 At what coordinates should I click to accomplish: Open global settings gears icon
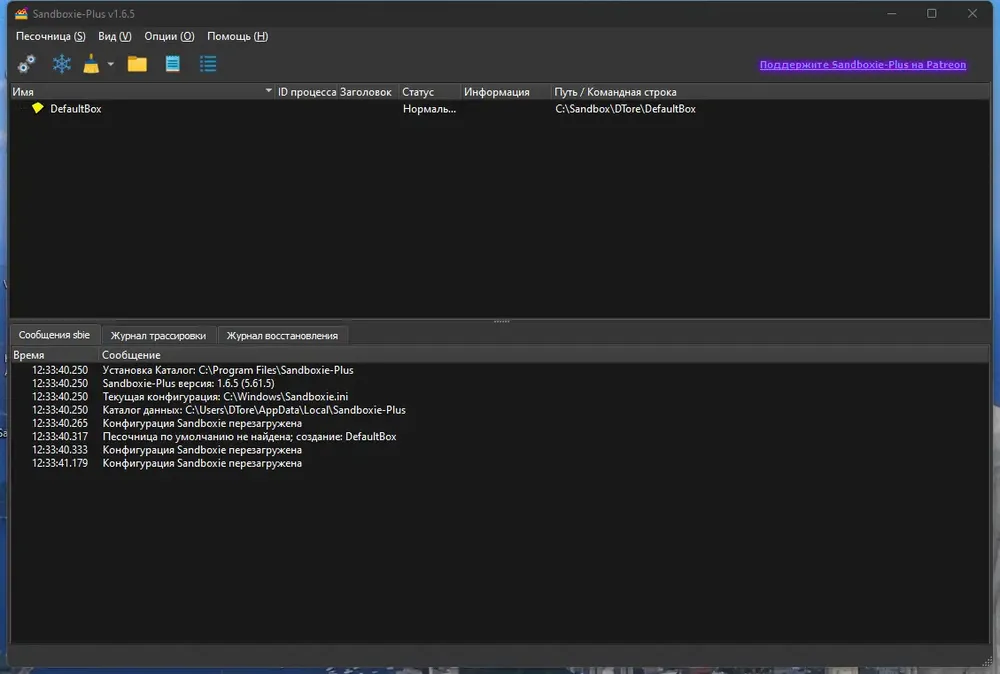coord(26,64)
